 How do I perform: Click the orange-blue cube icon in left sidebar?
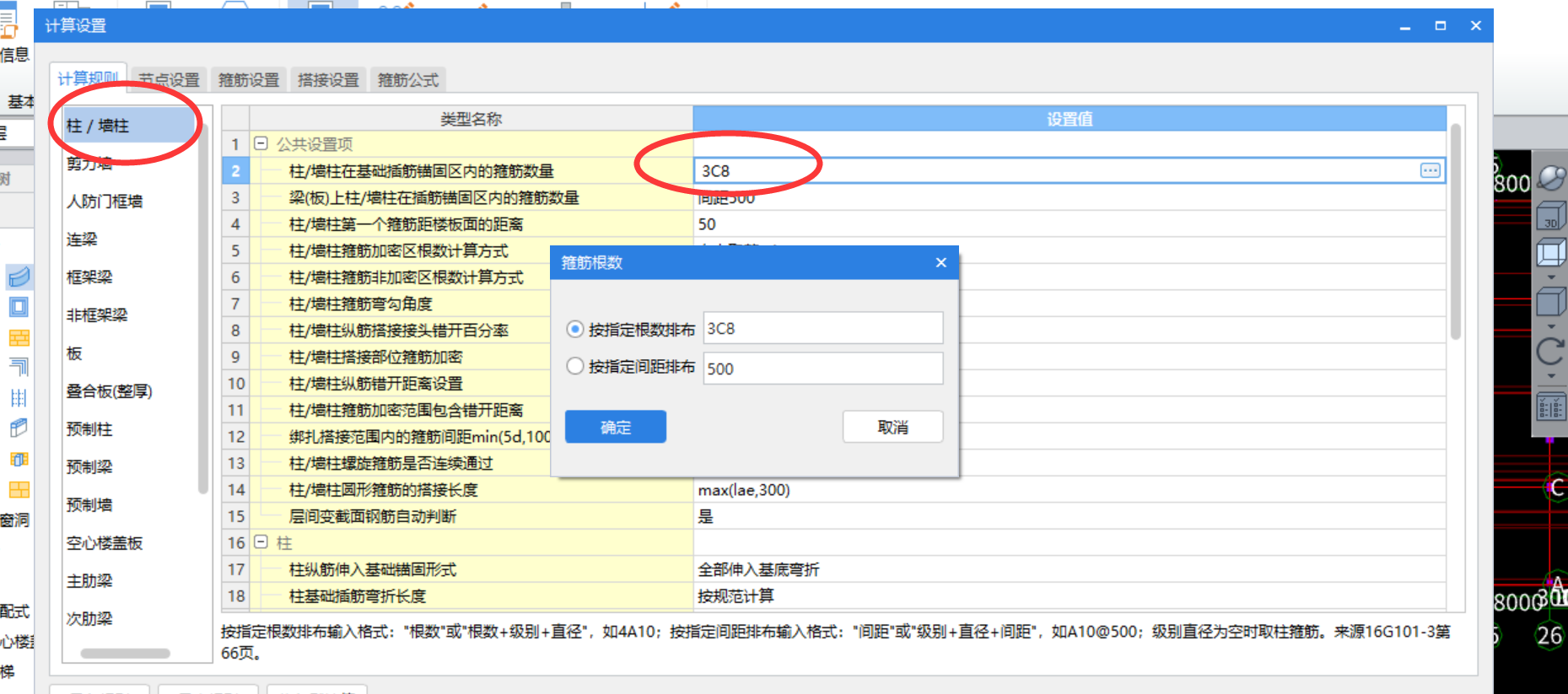point(19,460)
